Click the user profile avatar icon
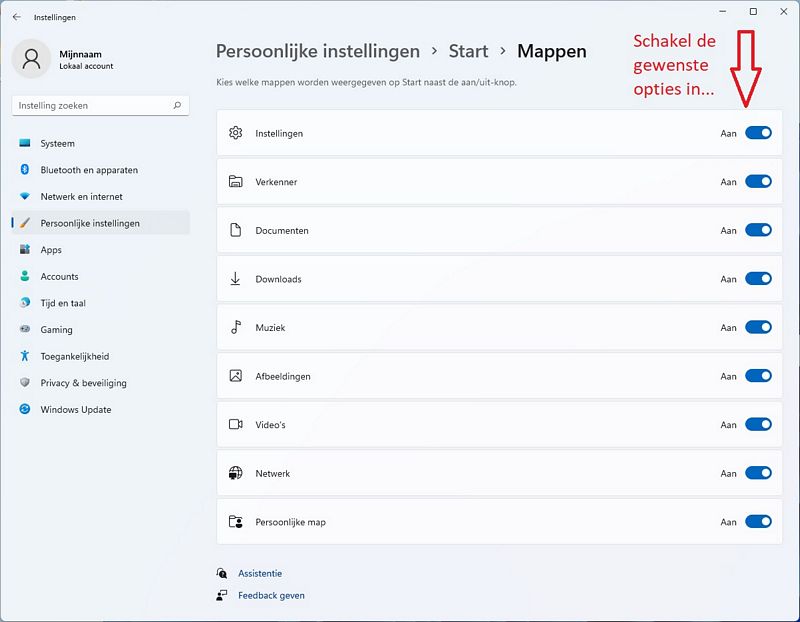This screenshot has height=622, width=800. (x=31, y=59)
